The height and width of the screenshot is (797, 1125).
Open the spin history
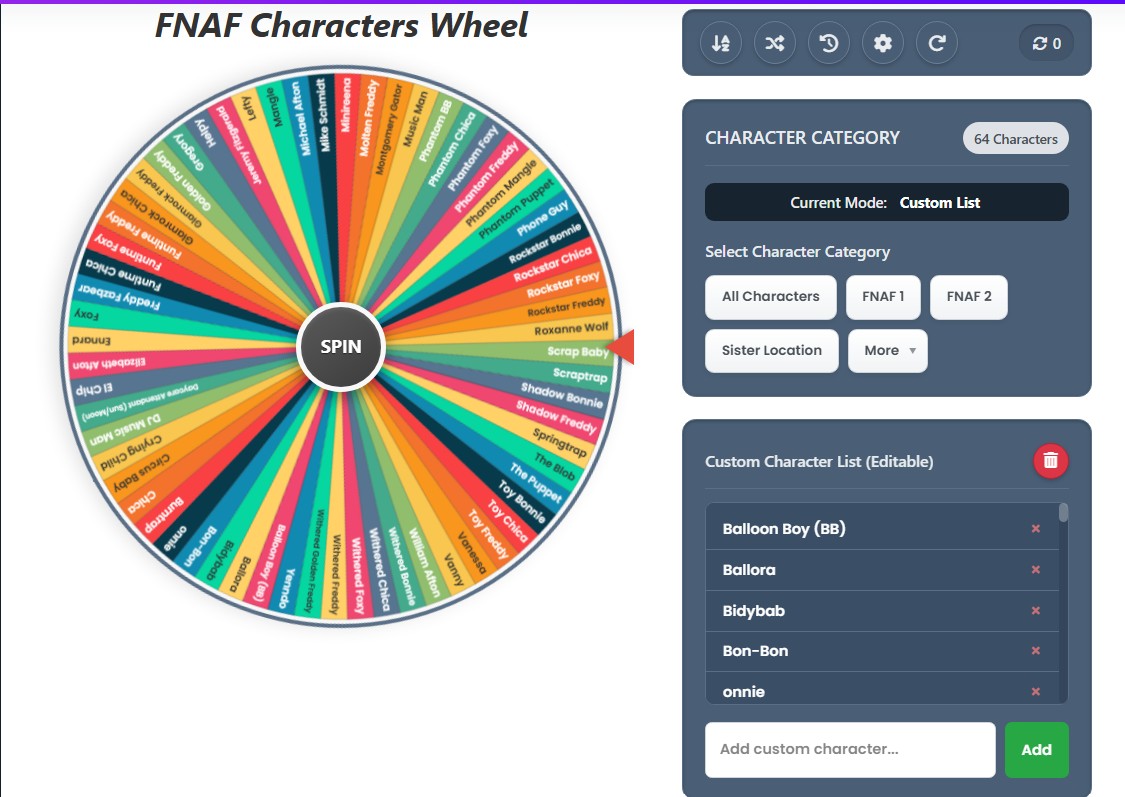click(829, 43)
